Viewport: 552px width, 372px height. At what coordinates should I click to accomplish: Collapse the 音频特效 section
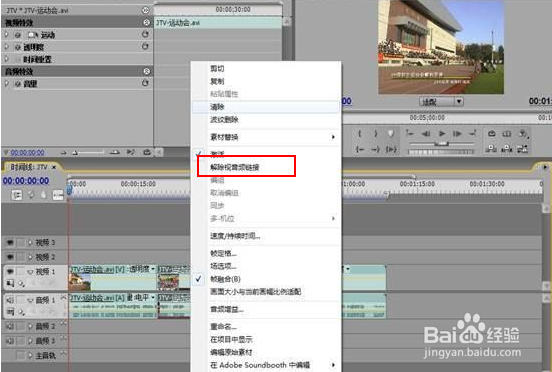tap(146, 71)
